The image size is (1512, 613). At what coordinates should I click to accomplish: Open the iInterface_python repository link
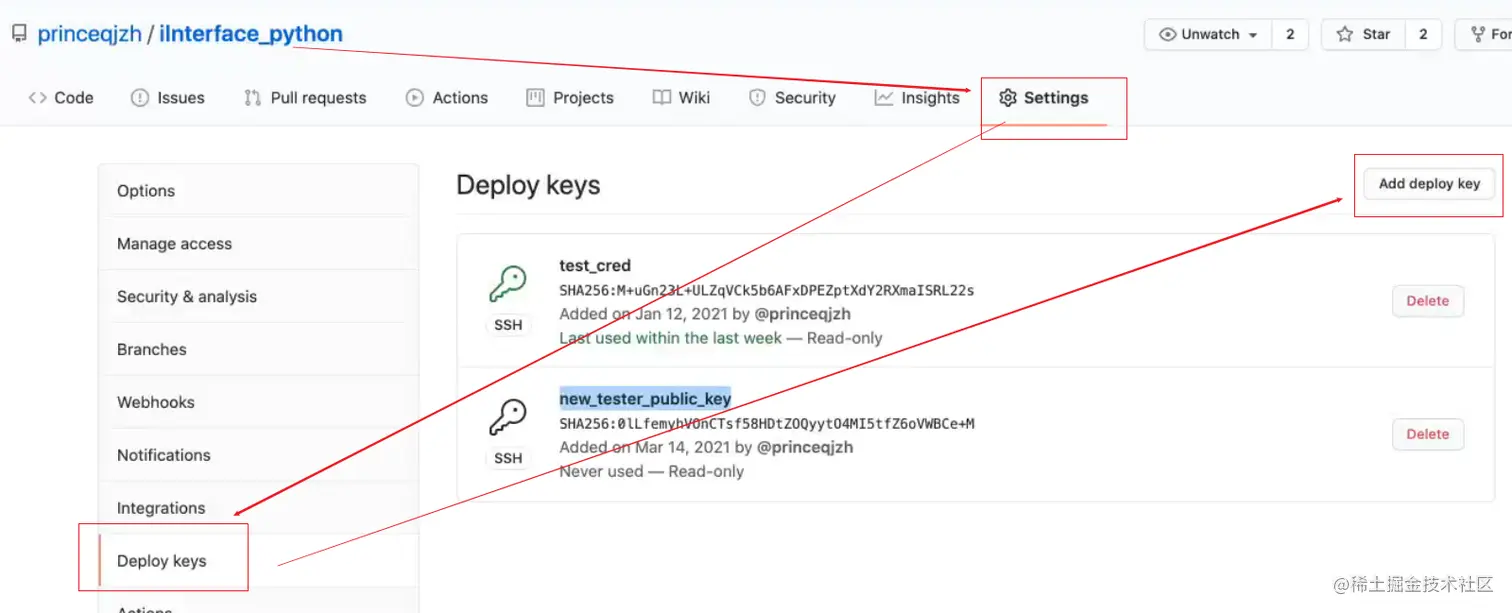[251, 34]
